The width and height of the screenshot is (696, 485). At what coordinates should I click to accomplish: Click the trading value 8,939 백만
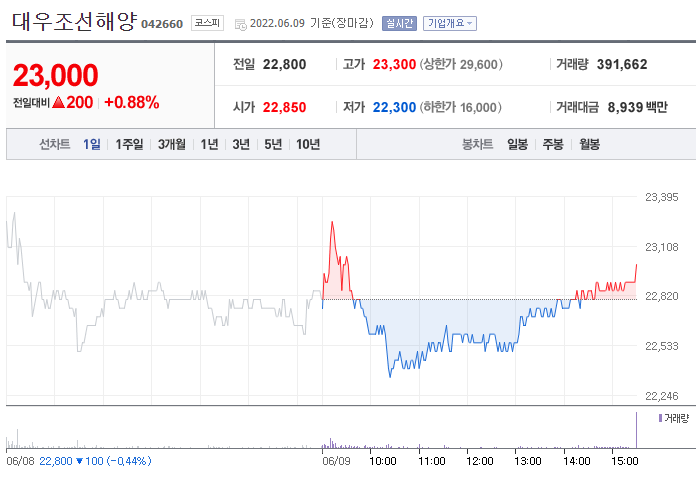pyautogui.click(x=637, y=107)
